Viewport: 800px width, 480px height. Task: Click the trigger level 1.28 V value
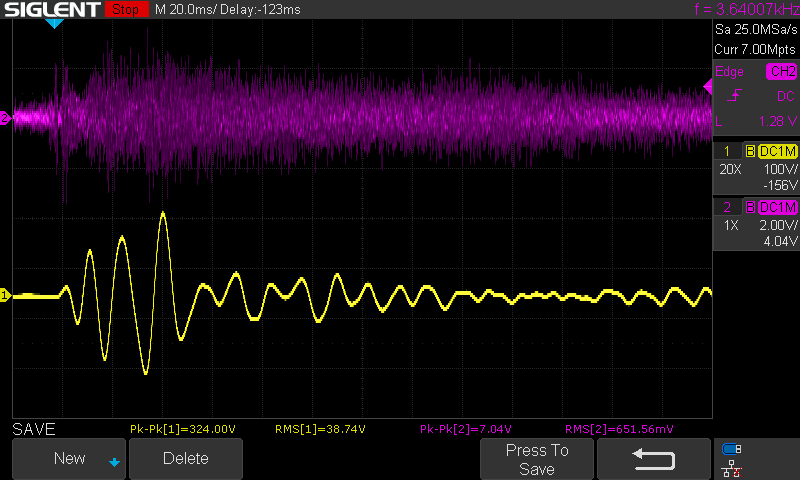tap(778, 121)
